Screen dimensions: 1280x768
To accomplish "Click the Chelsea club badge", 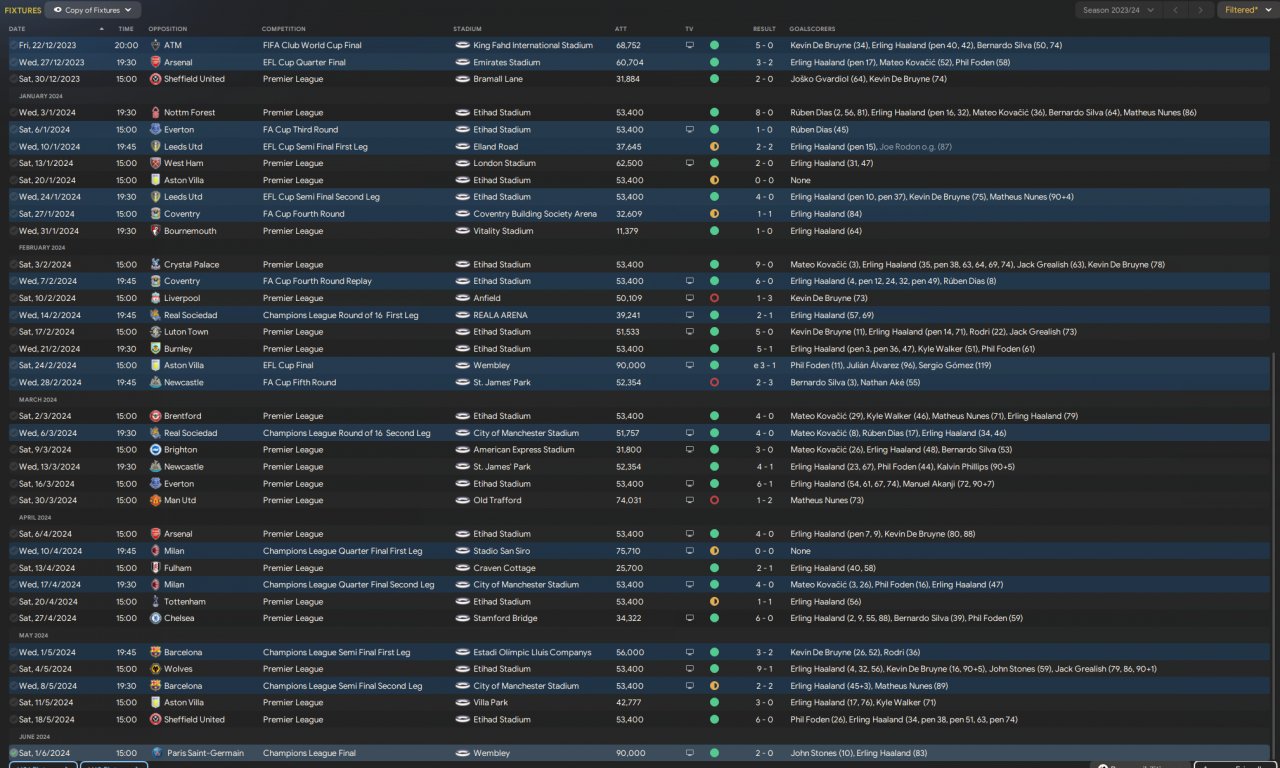I will click(155, 618).
